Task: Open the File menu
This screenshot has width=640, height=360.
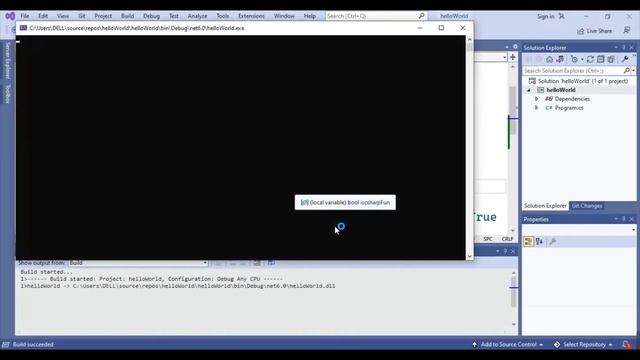Action: click(25, 16)
